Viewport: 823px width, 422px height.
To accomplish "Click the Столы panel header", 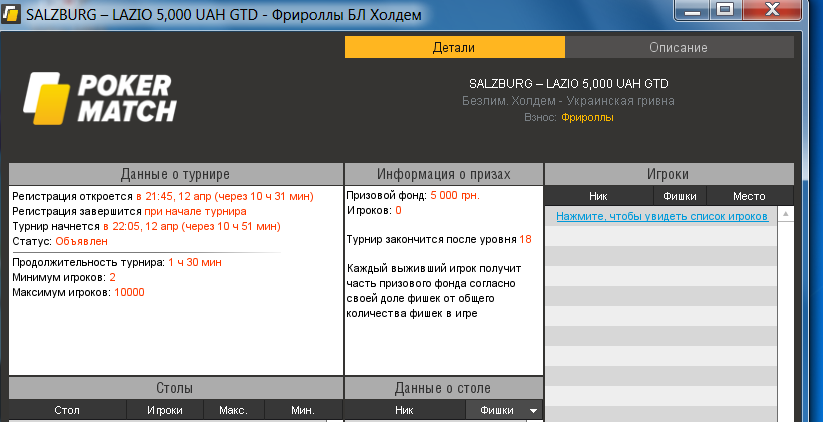I will (x=176, y=388).
